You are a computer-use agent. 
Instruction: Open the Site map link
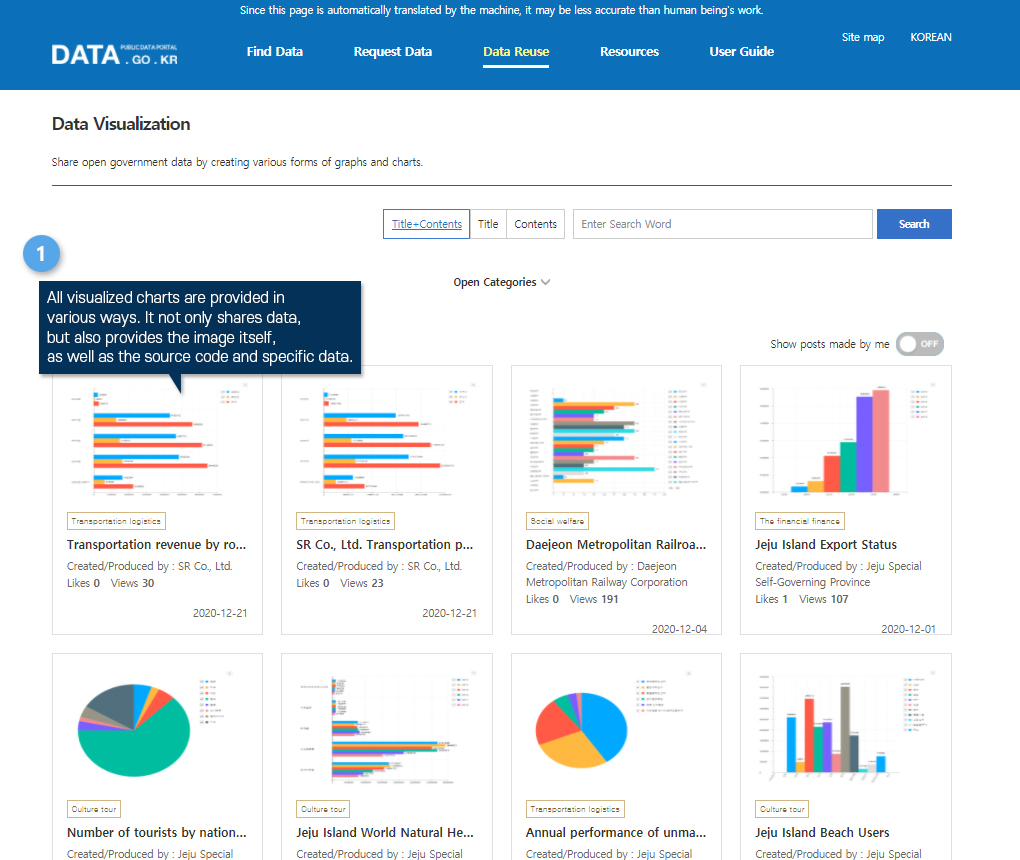(x=862, y=38)
